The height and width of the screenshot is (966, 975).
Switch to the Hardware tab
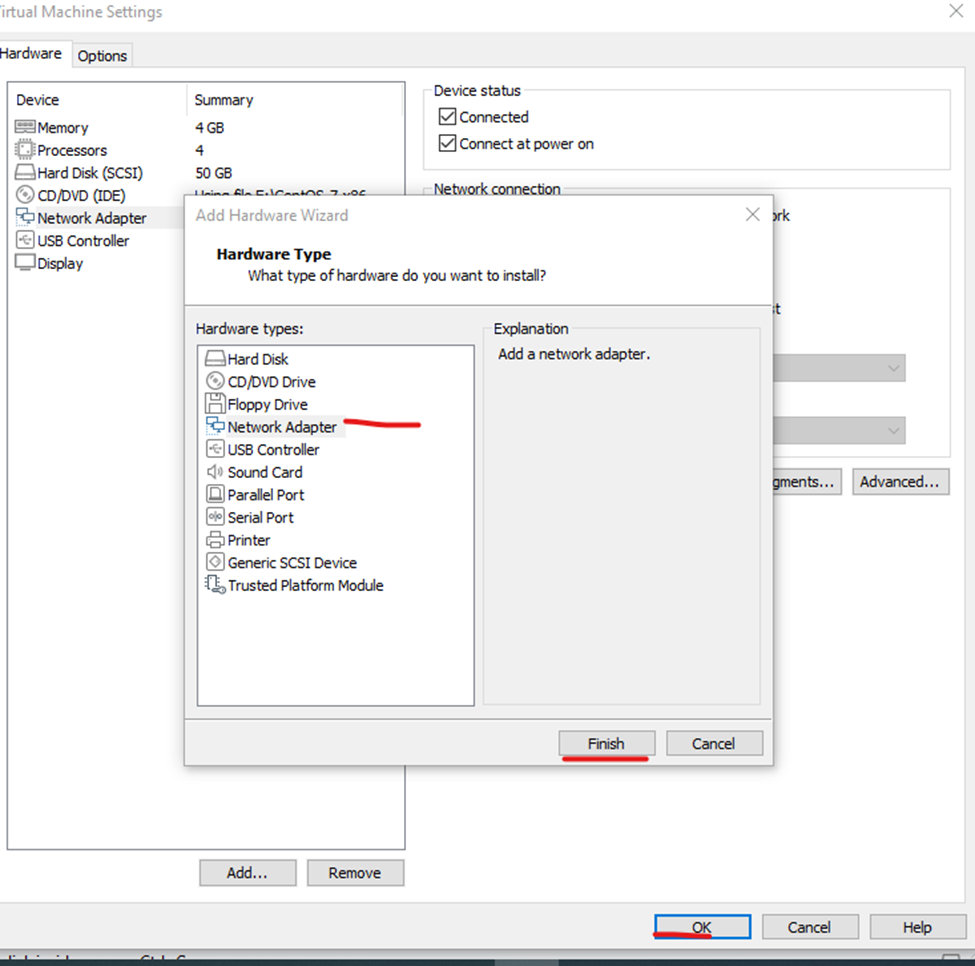coord(31,54)
